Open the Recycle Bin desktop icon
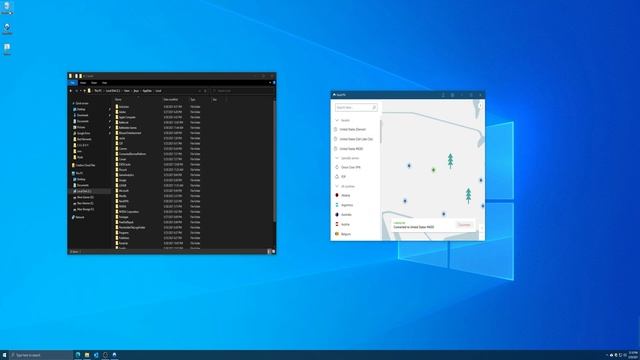 7,8
